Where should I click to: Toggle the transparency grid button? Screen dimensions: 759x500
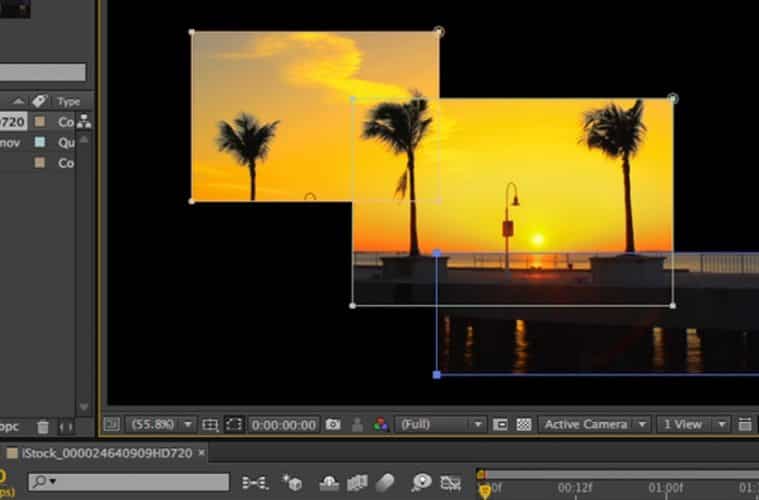(524, 424)
